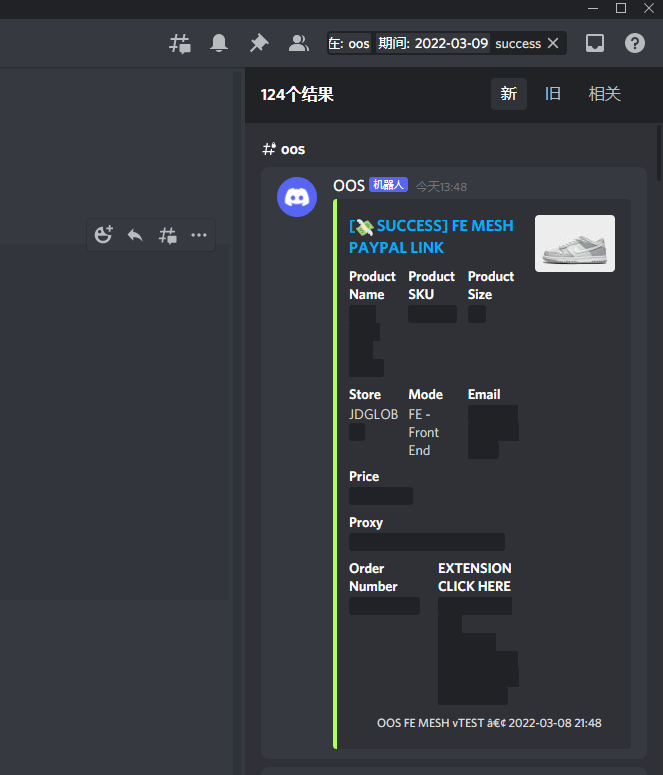Click the search filter 'oos' chip
663x775 pixels.
pyautogui.click(x=349, y=43)
